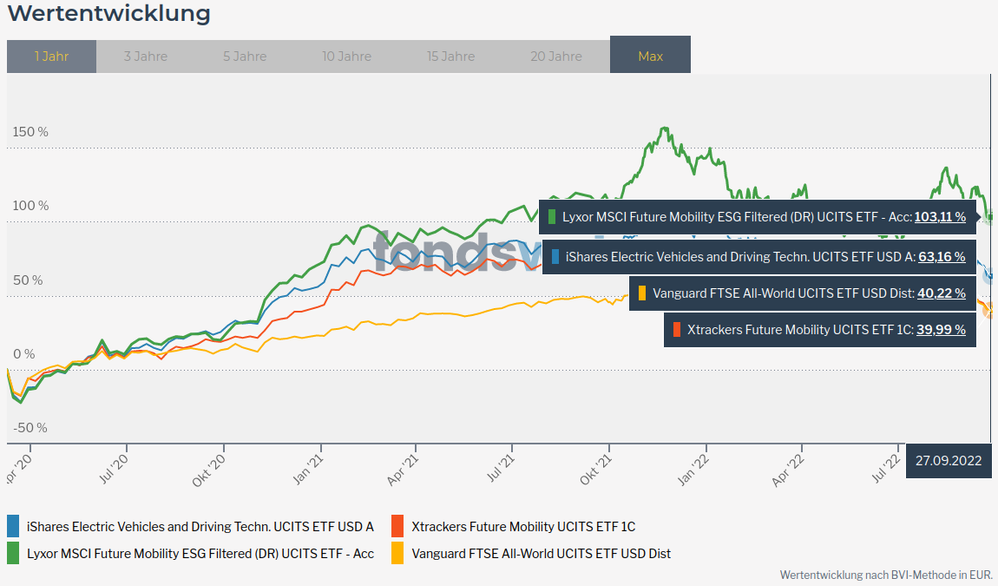This screenshot has height=586, width=998.
Task: Click the orange Xtrackers legend color swatch
Action: tap(398, 526)
